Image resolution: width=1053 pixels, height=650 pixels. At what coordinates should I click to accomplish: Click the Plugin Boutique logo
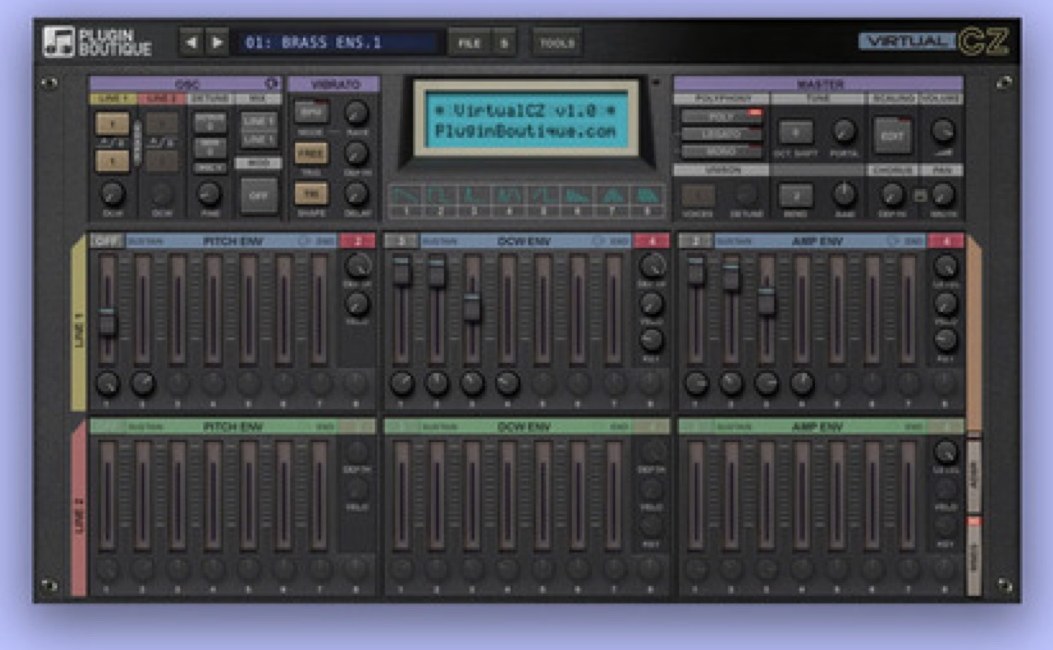(97, 42)
